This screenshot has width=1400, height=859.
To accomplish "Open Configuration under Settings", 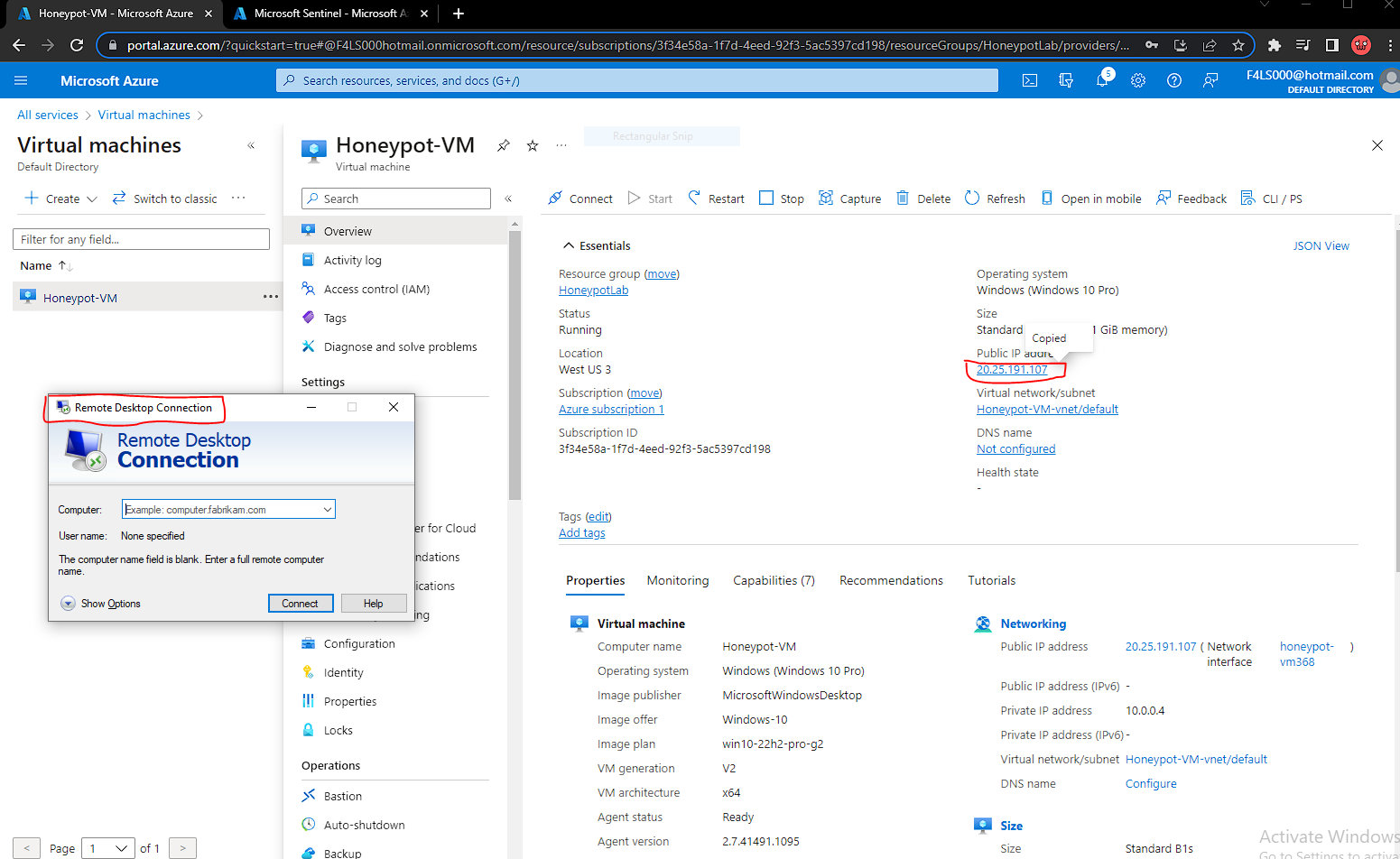I will click(359, 643).
